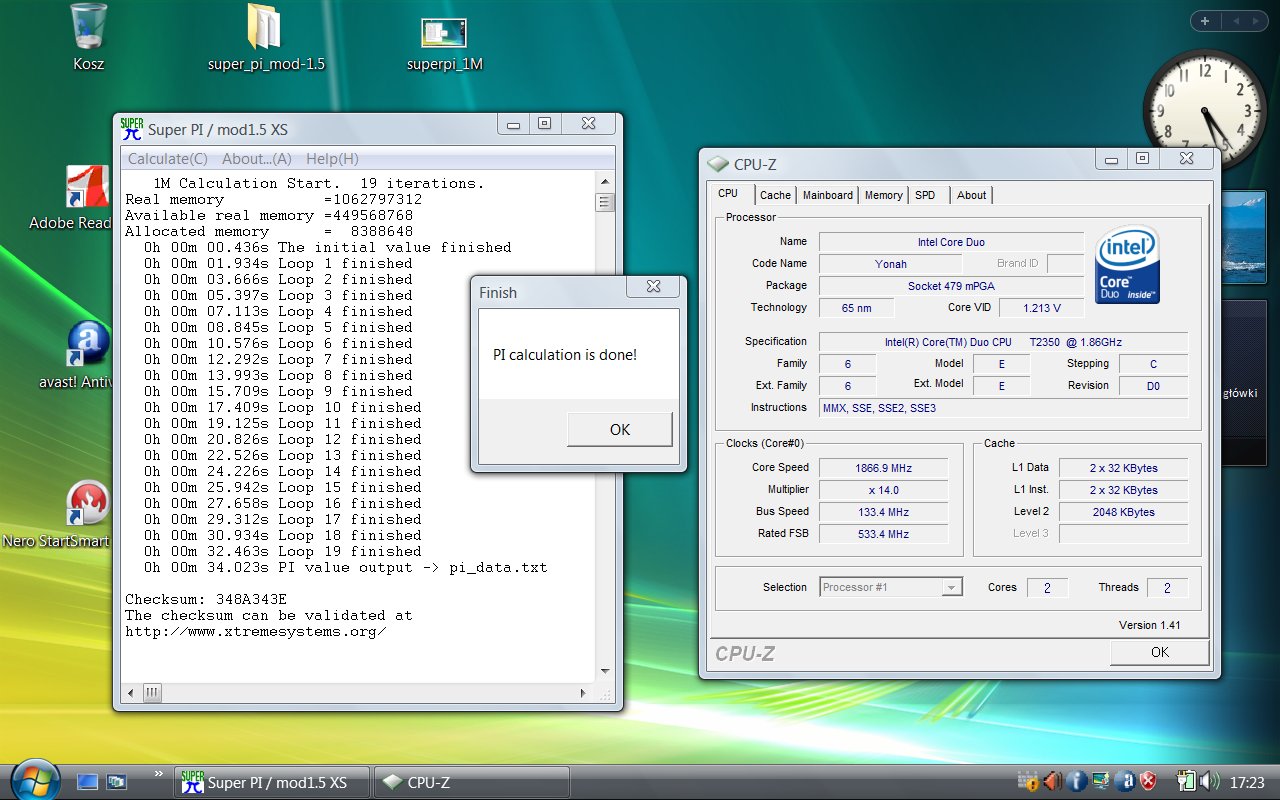Viewport: 1280px width, 800px height.
Task: Click 'PI value output -> pi_data.txt' line
Action: point(346,568)
